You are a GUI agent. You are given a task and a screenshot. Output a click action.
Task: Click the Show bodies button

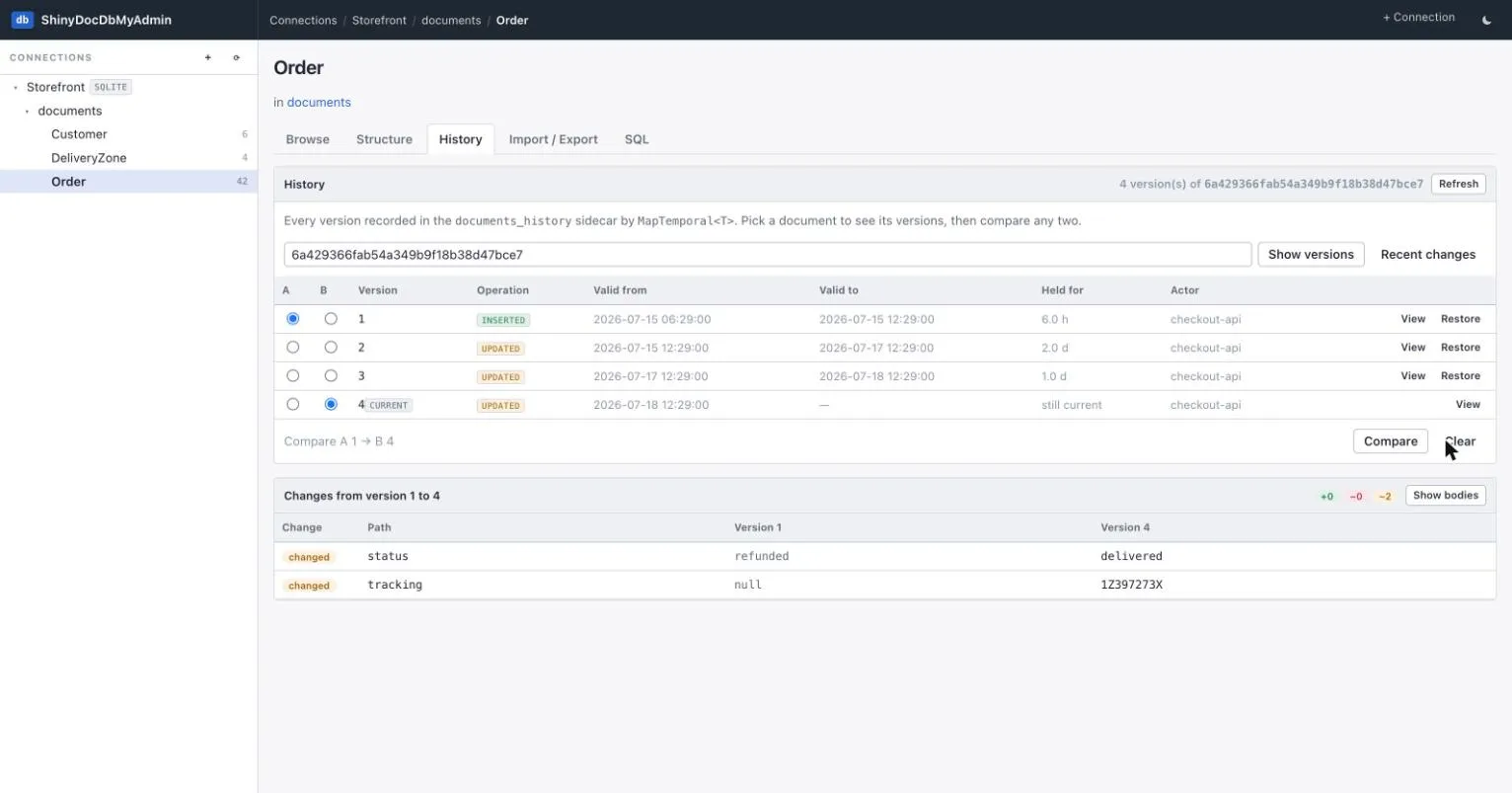coord(1446,496)
